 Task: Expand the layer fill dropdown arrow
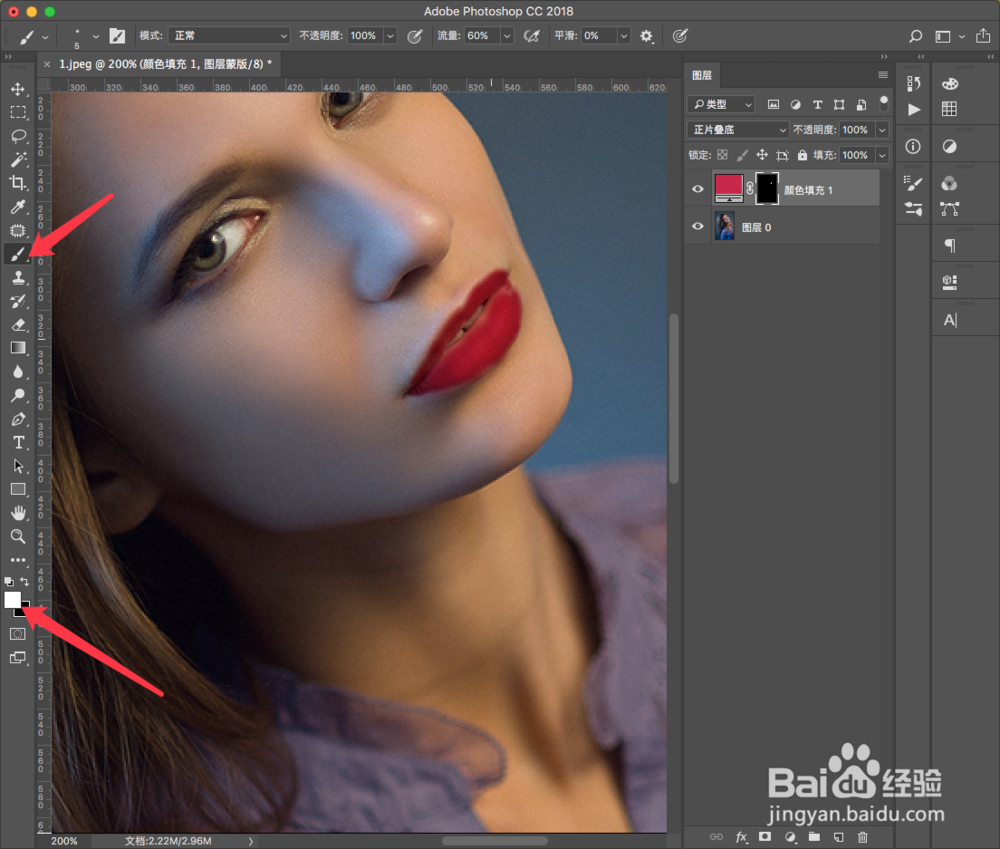tap(882, 155)
